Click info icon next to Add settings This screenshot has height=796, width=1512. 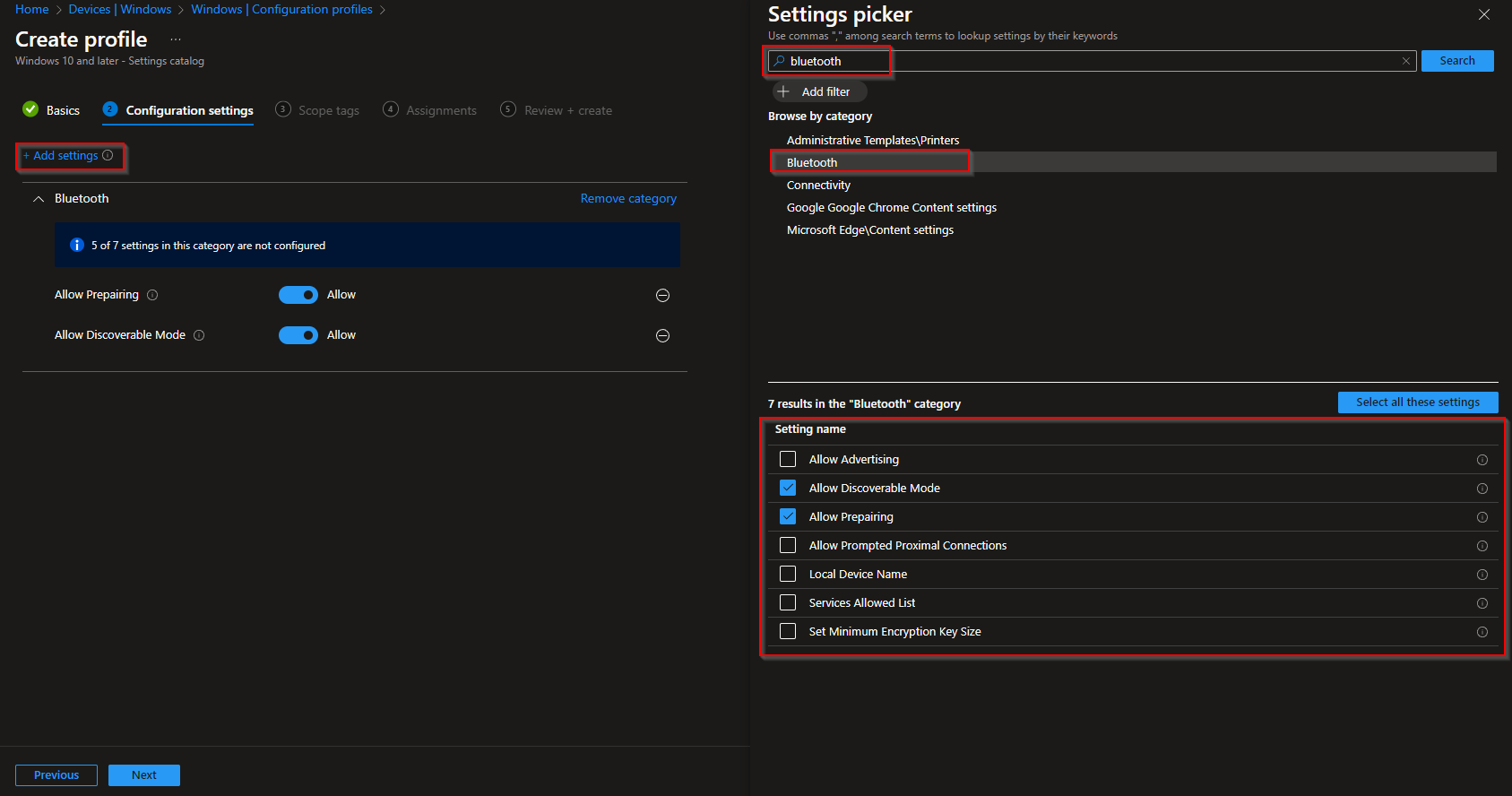click(x=108, y=155)
